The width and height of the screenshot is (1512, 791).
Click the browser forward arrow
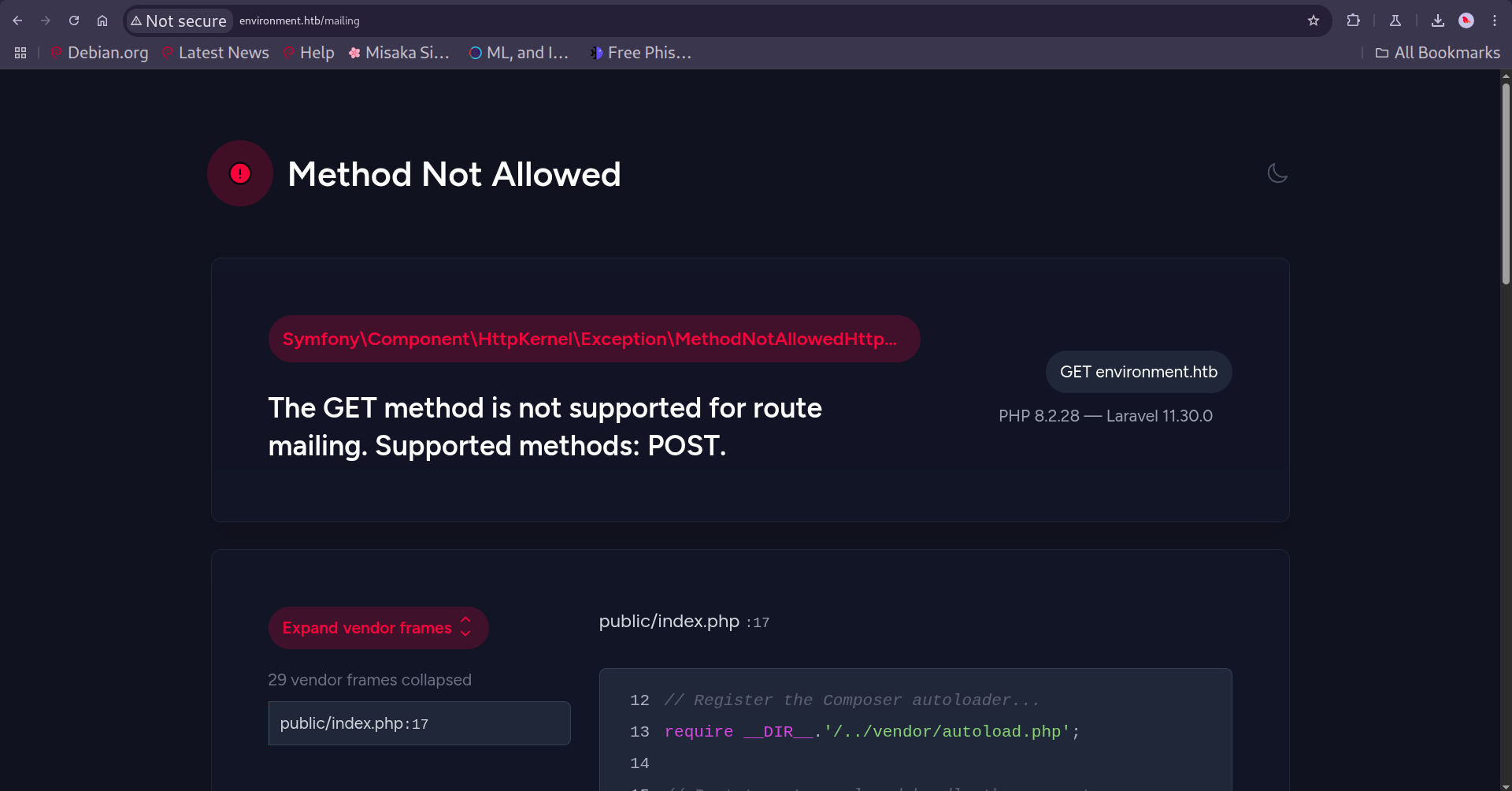(46, 20)
